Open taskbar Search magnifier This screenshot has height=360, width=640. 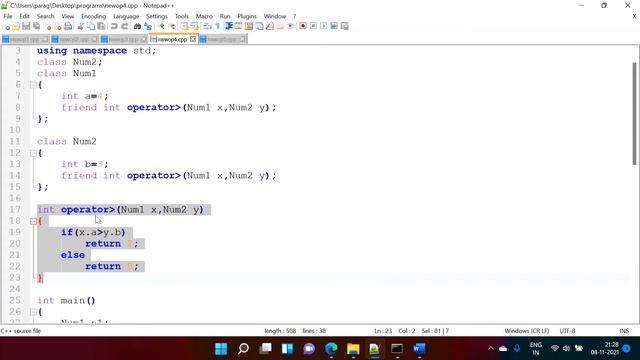(x=243, y=349)
